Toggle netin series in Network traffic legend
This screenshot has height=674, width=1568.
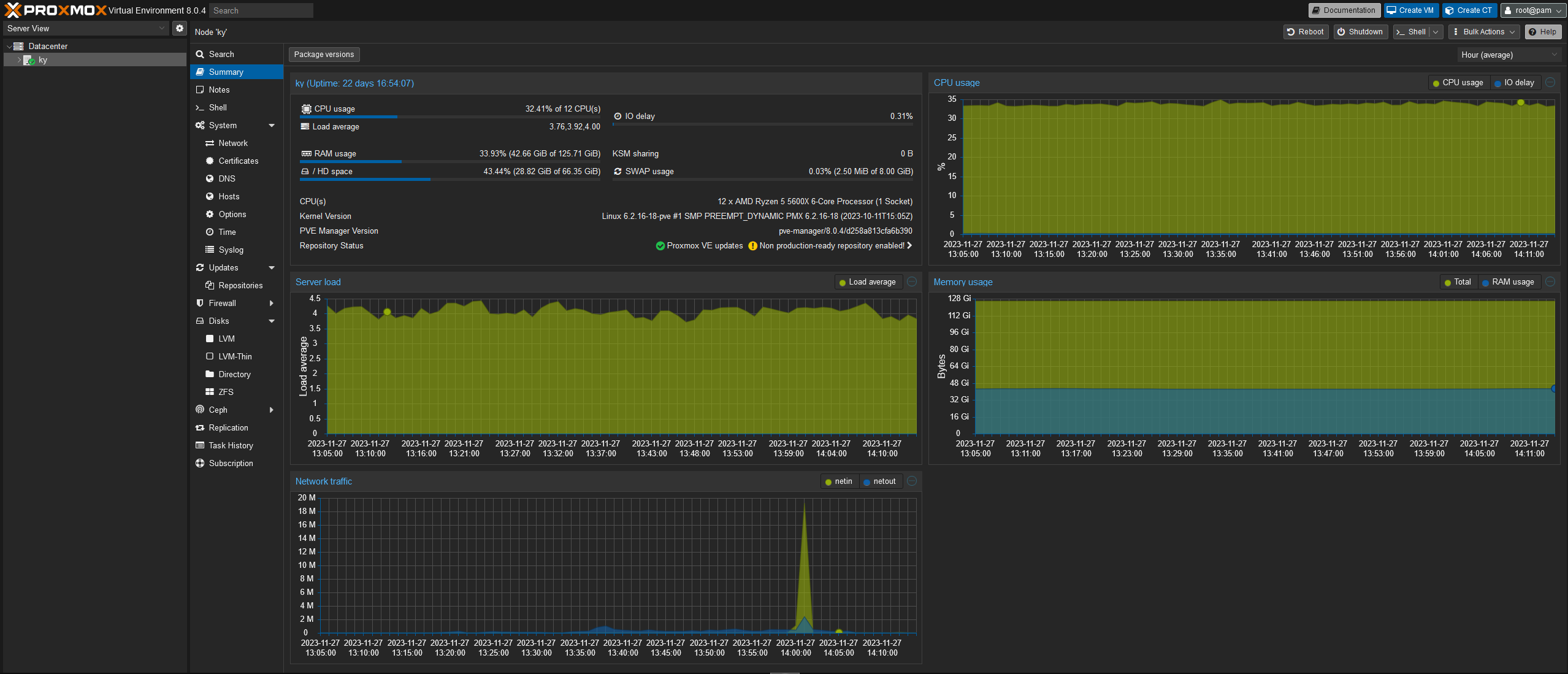click(839, 481)
